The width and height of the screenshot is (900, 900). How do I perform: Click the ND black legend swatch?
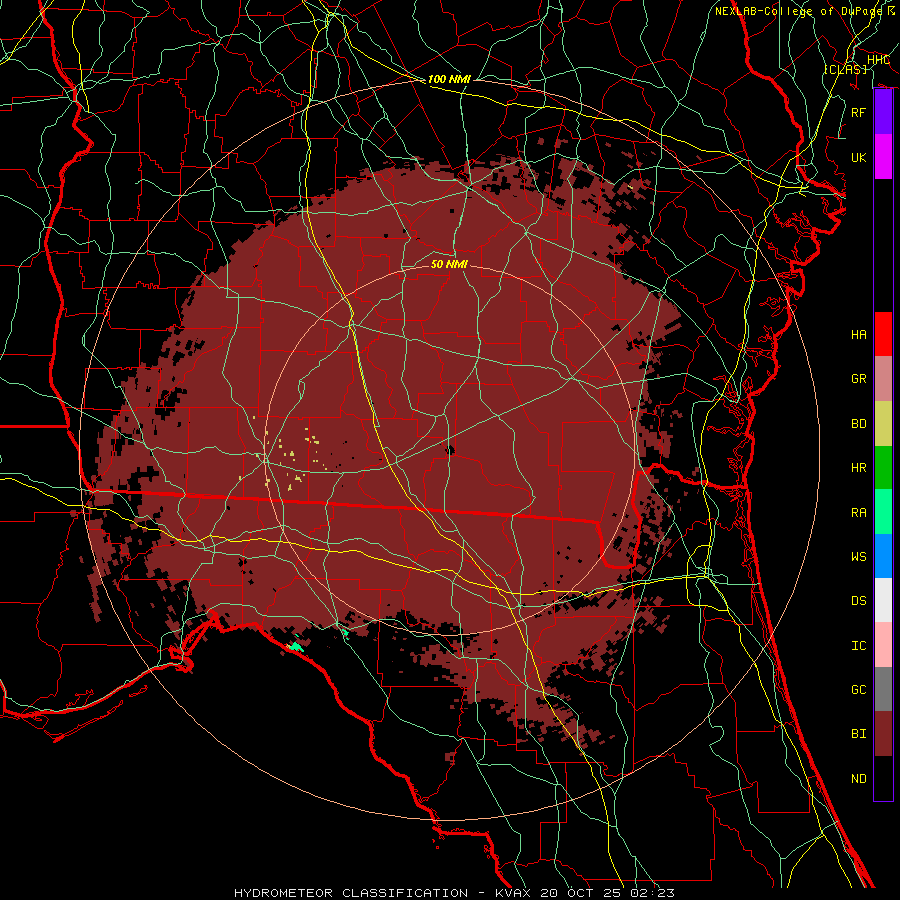[x=883, y=778]
